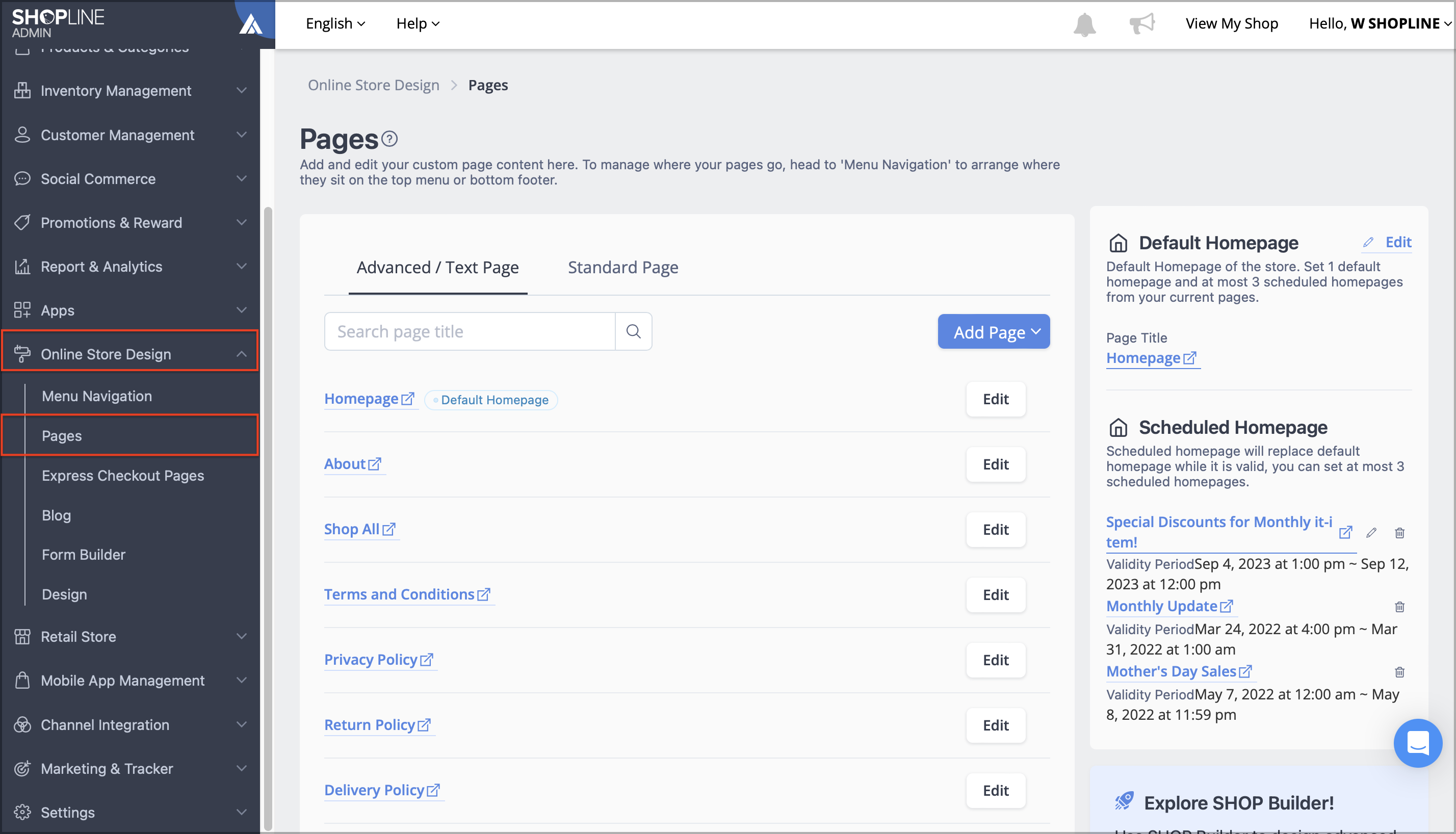Image resolution: width=1456 pixels, height=834 pixels.
Task: Open Express Checkout Pages in sidebar
Action: click(122, 476)
